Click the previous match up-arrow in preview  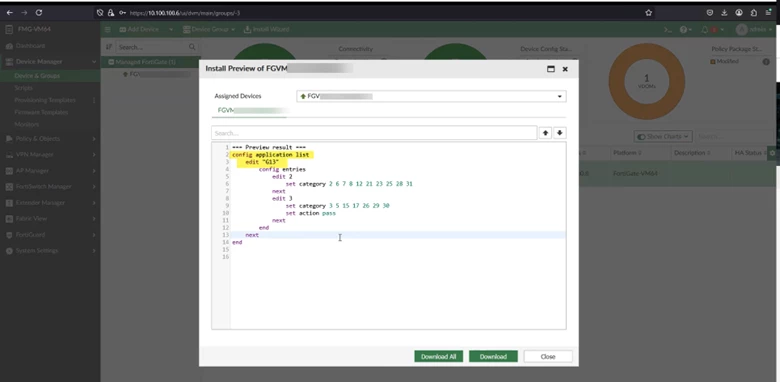point(546,133)
